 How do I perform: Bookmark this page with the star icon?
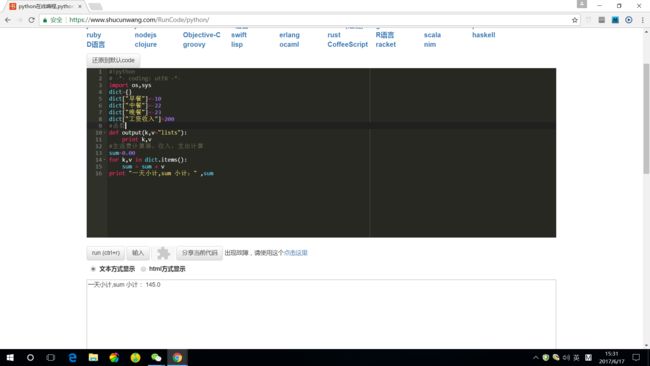[575, 20]
